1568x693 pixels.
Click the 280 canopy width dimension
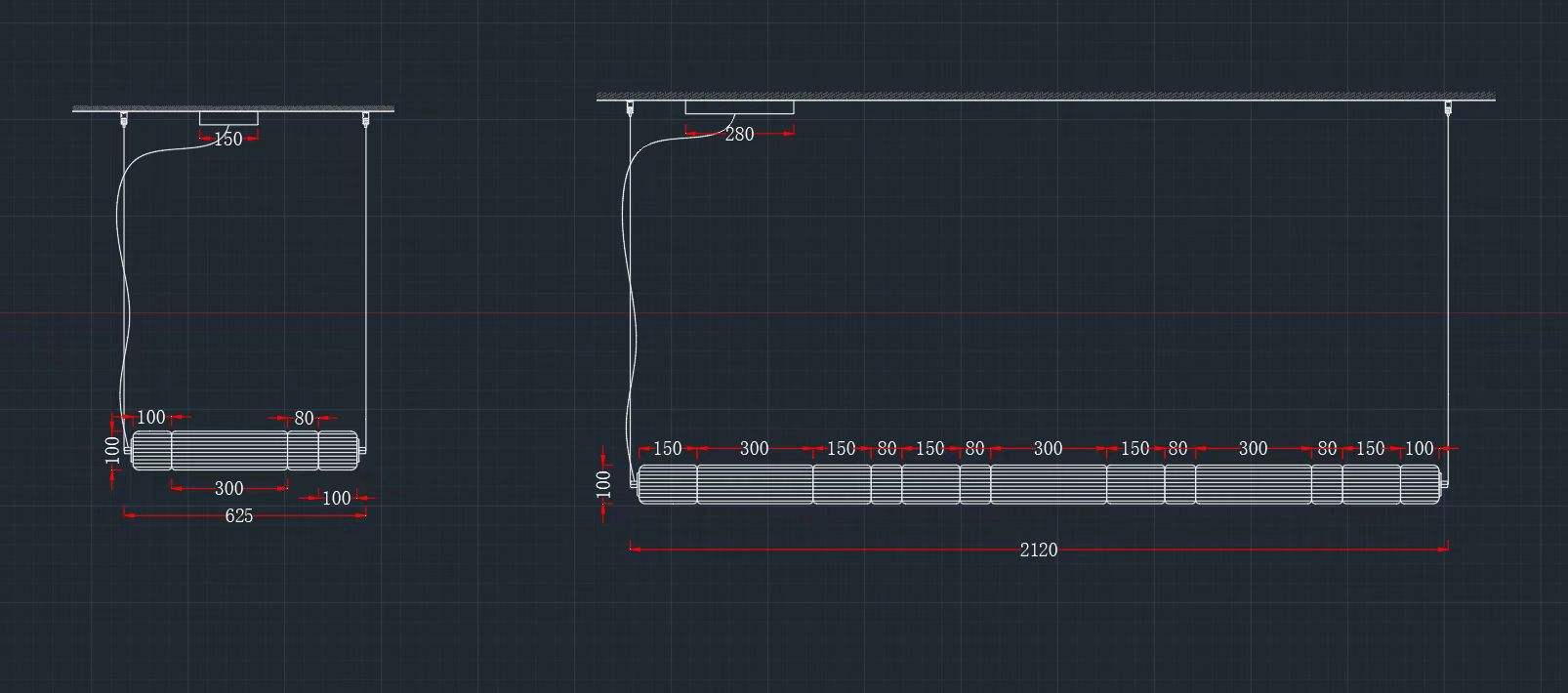click(739, 135)
